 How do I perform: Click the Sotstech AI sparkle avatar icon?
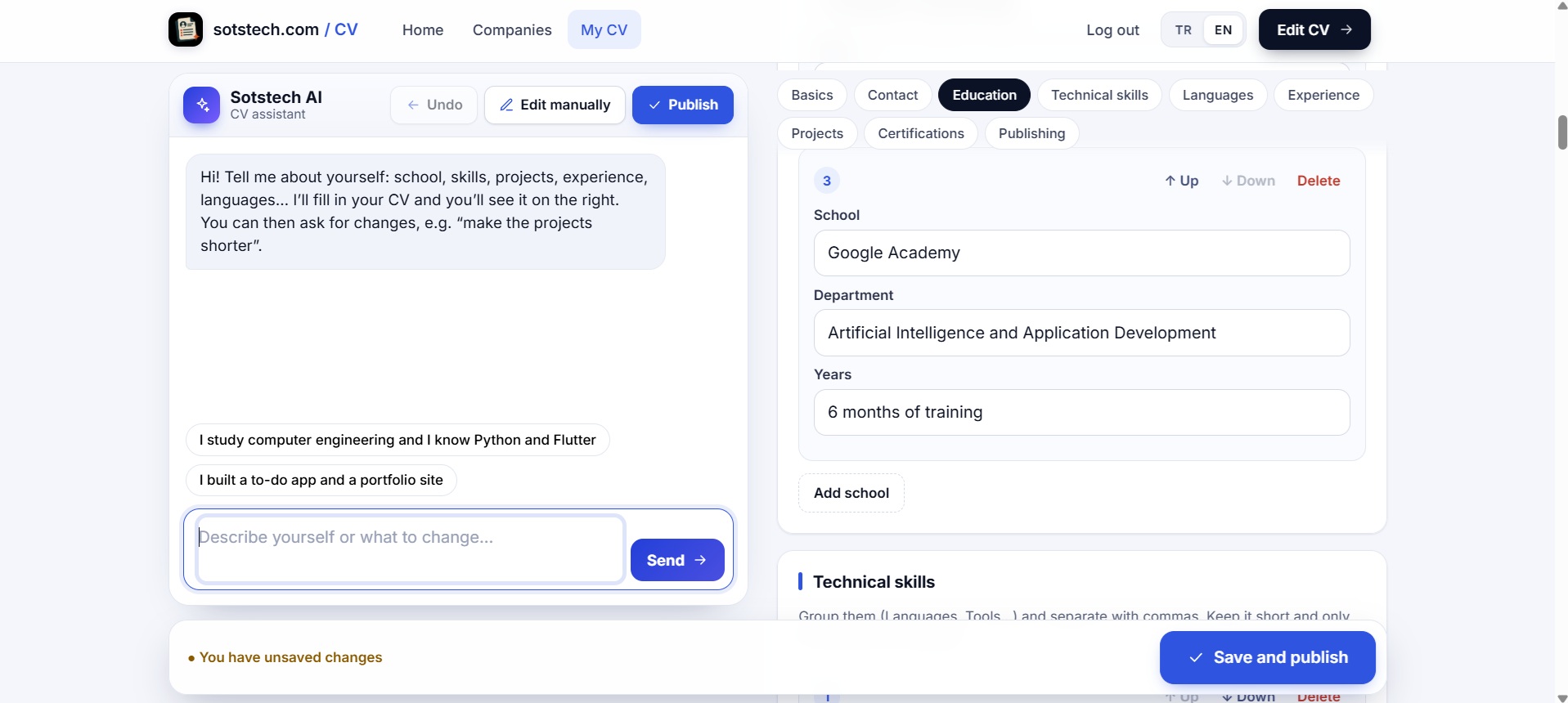(201, 105)
